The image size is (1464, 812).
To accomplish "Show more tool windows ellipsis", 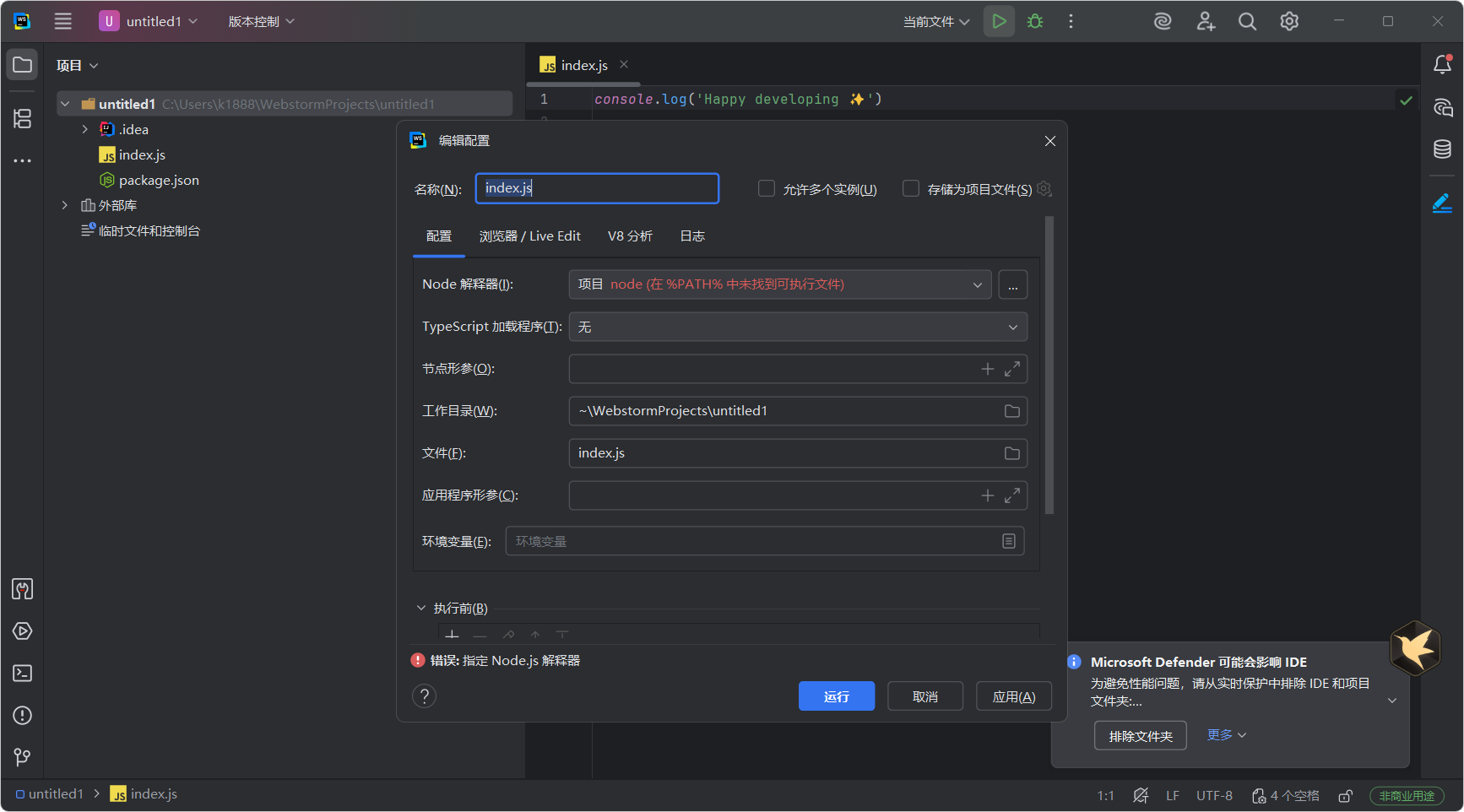I will [23, 160].
